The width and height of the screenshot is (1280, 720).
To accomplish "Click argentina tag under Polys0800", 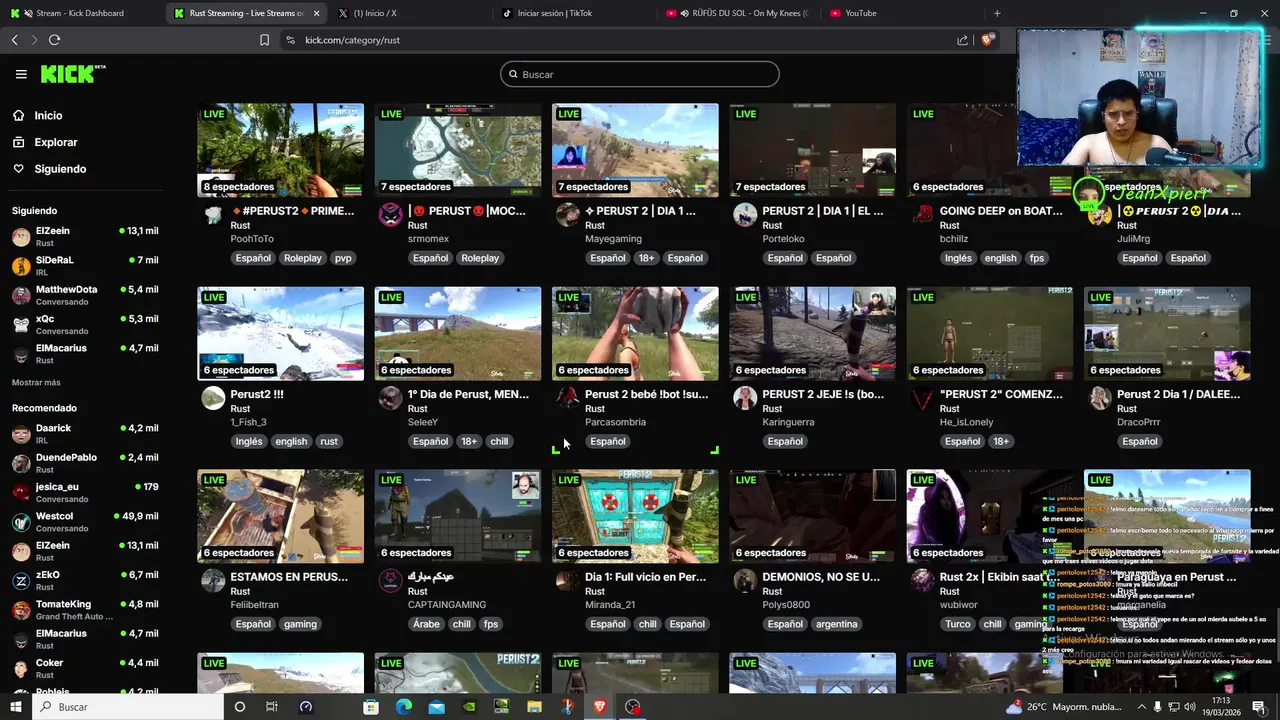I will click(836, 624).
